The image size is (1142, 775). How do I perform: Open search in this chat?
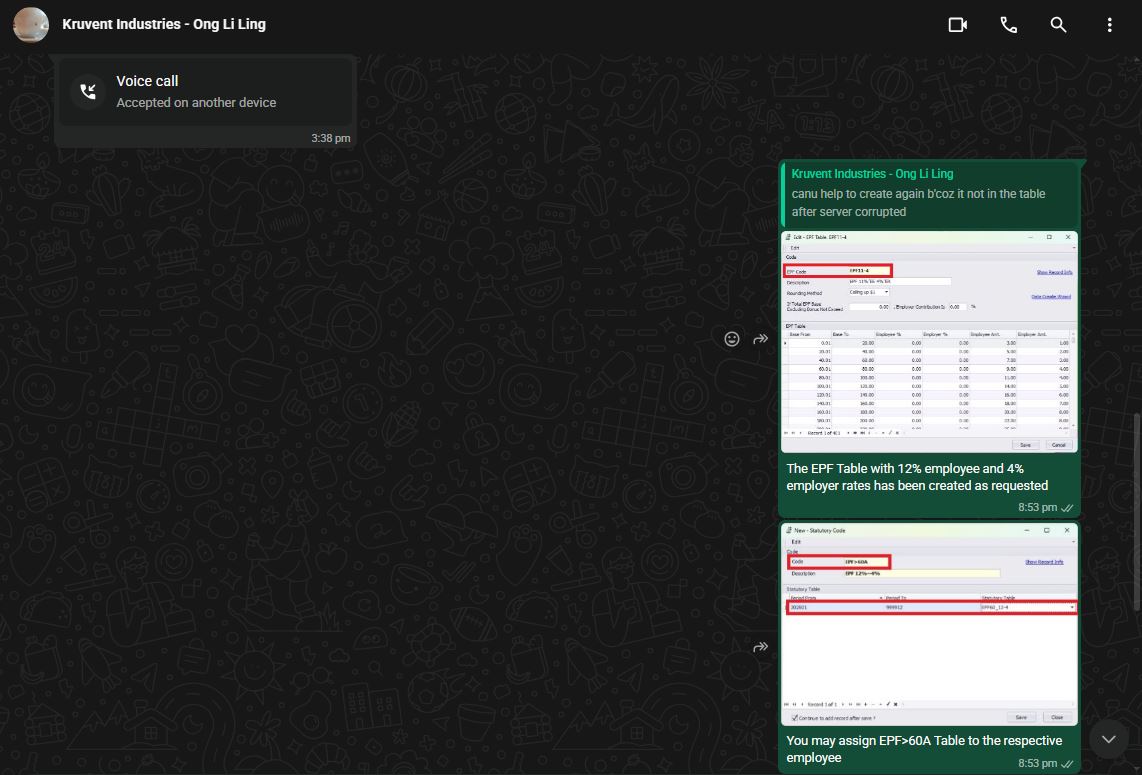tap(1058, 25)
